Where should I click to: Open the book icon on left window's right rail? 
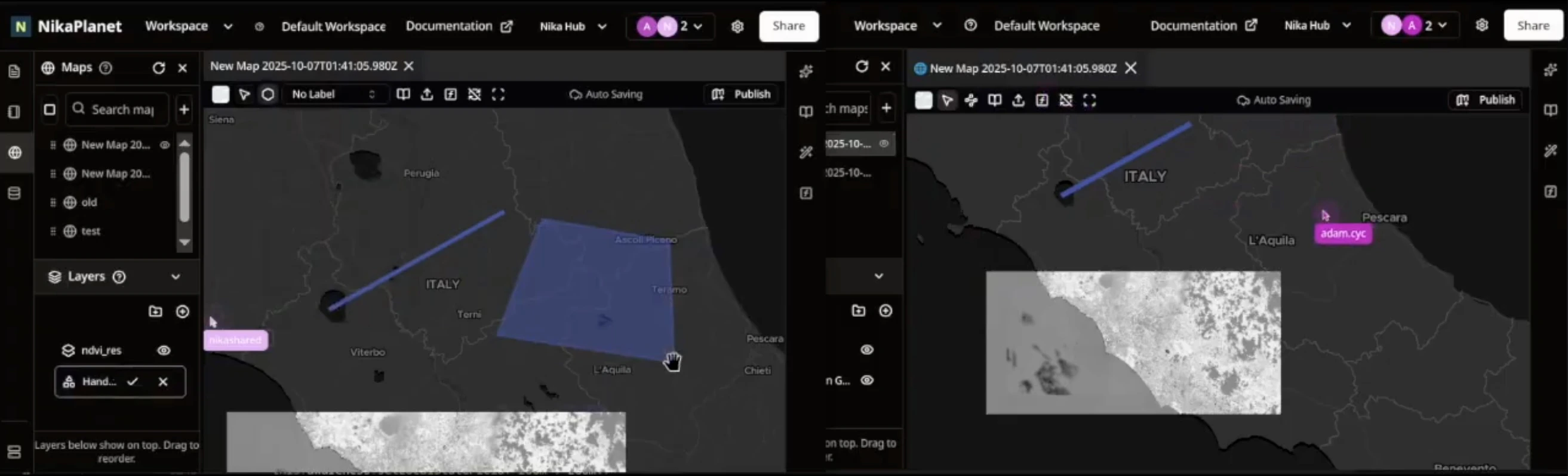[x=806, y=112]
